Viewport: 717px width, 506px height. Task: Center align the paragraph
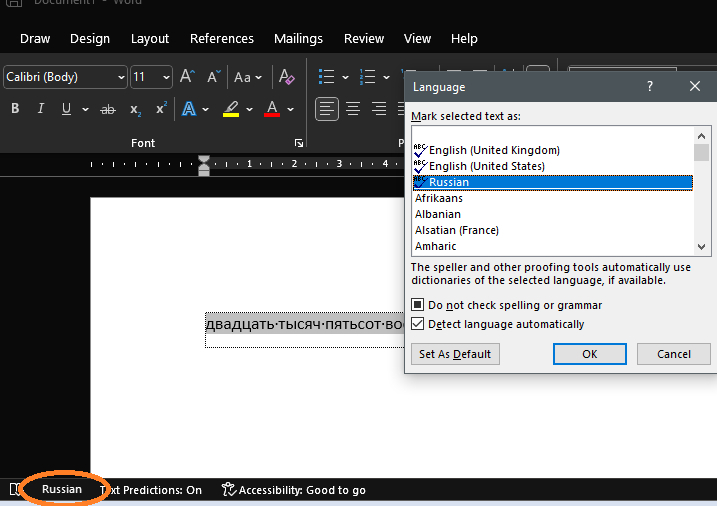(353, 109)
